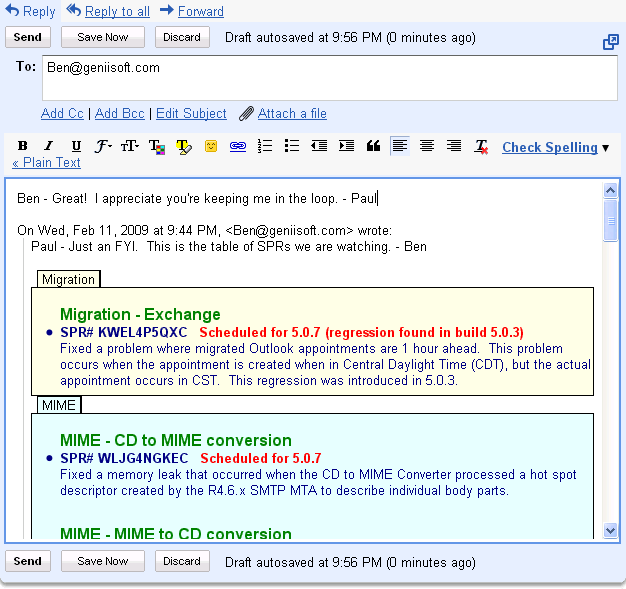The height and width of the screenshot is (589, 626).
Task: Open the text color picker
Action: click(157, 146)
